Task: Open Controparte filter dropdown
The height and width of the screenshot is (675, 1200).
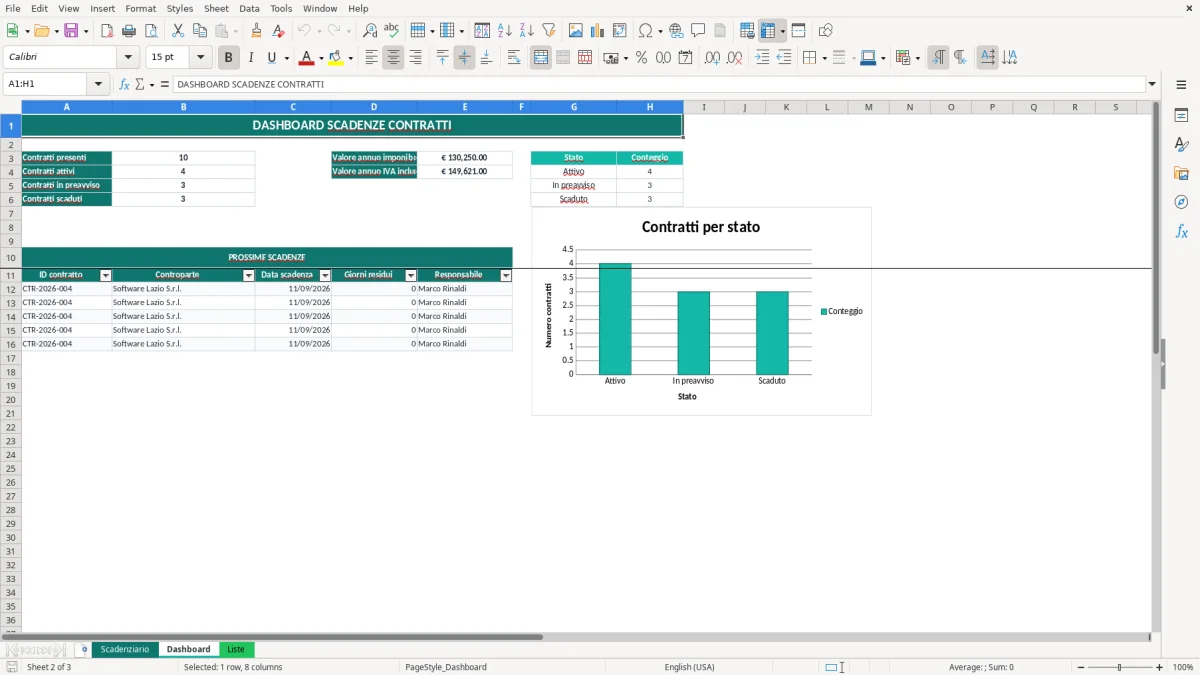Action: 249,275
